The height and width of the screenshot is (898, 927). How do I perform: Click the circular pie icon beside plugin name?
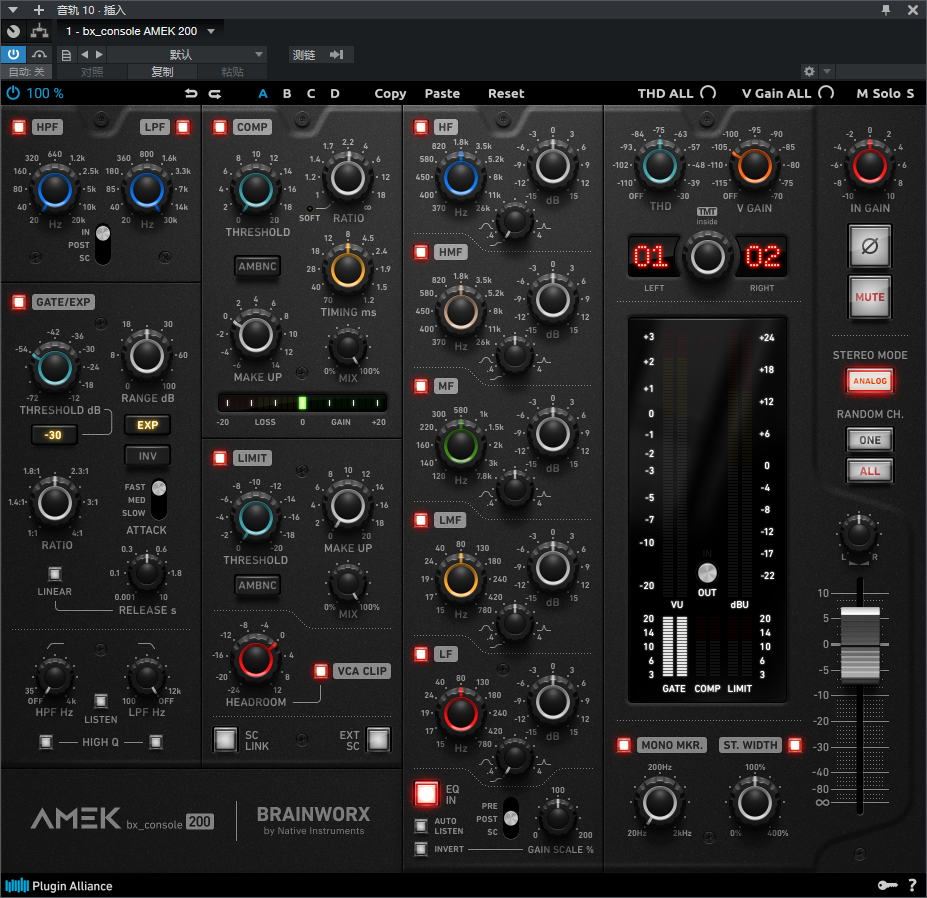[13, 31]
